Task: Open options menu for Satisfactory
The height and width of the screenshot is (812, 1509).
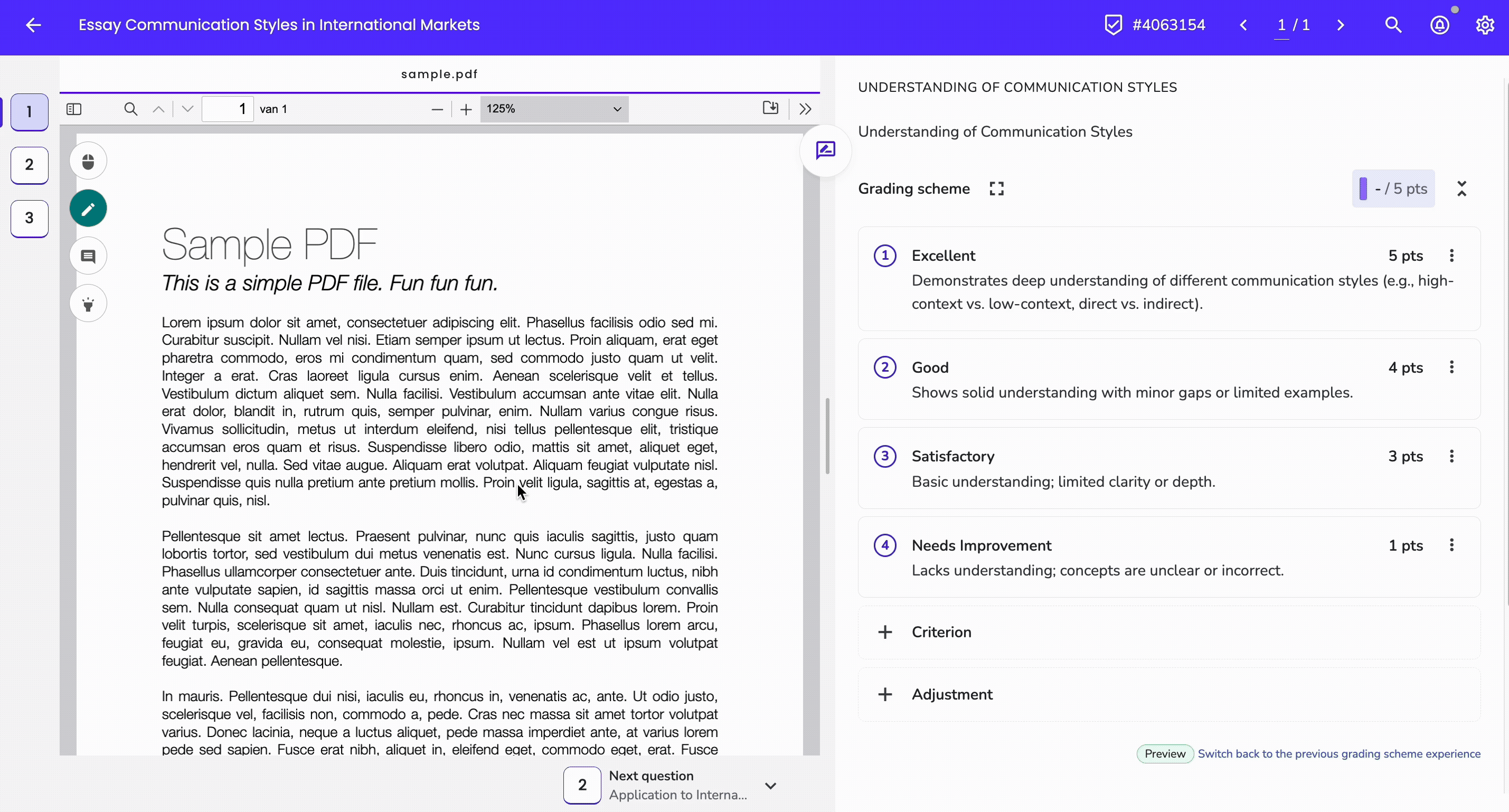Action: (1451, 456)
